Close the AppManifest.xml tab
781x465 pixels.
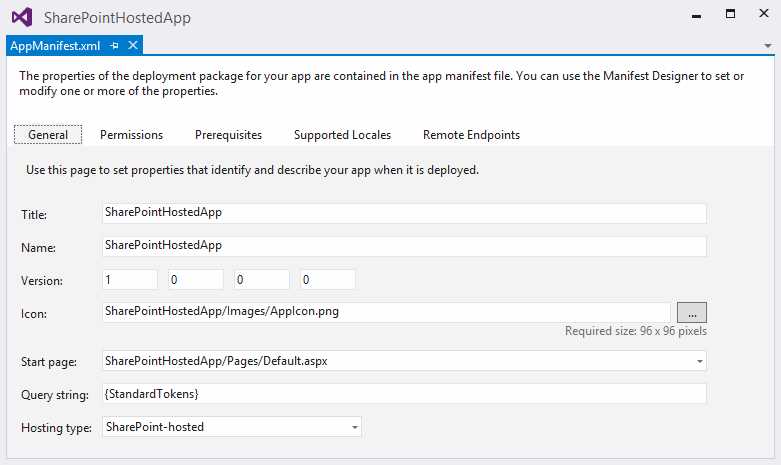(133, 45)
